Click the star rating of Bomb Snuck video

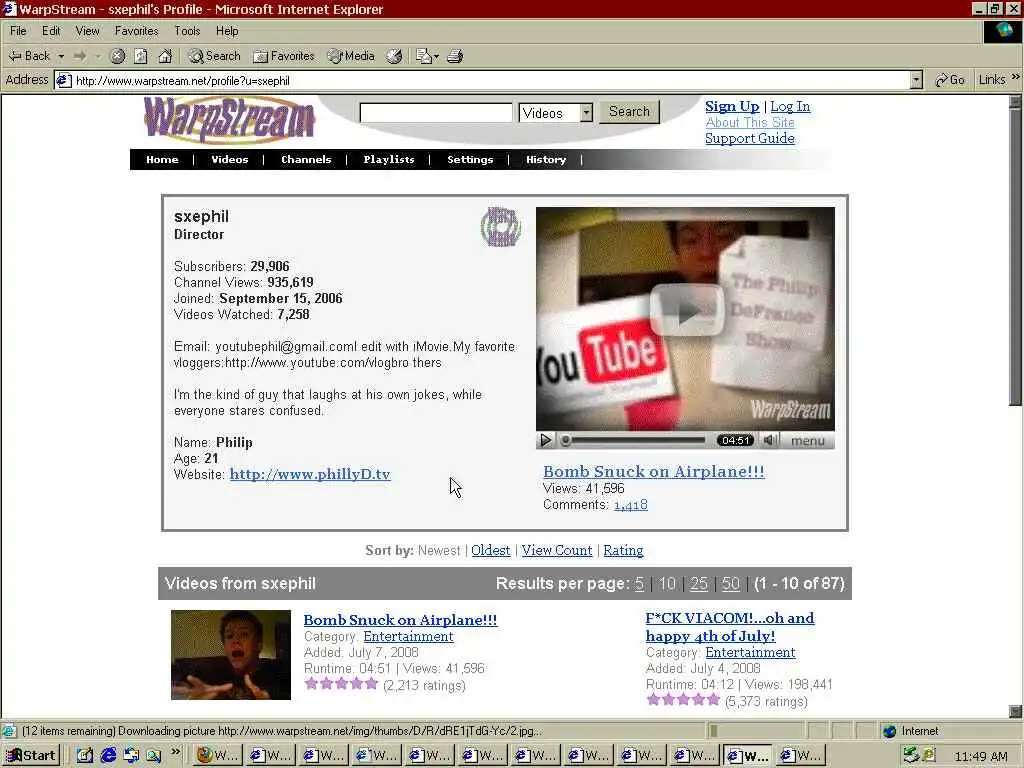pyautogui.click(x=341, y=684)
